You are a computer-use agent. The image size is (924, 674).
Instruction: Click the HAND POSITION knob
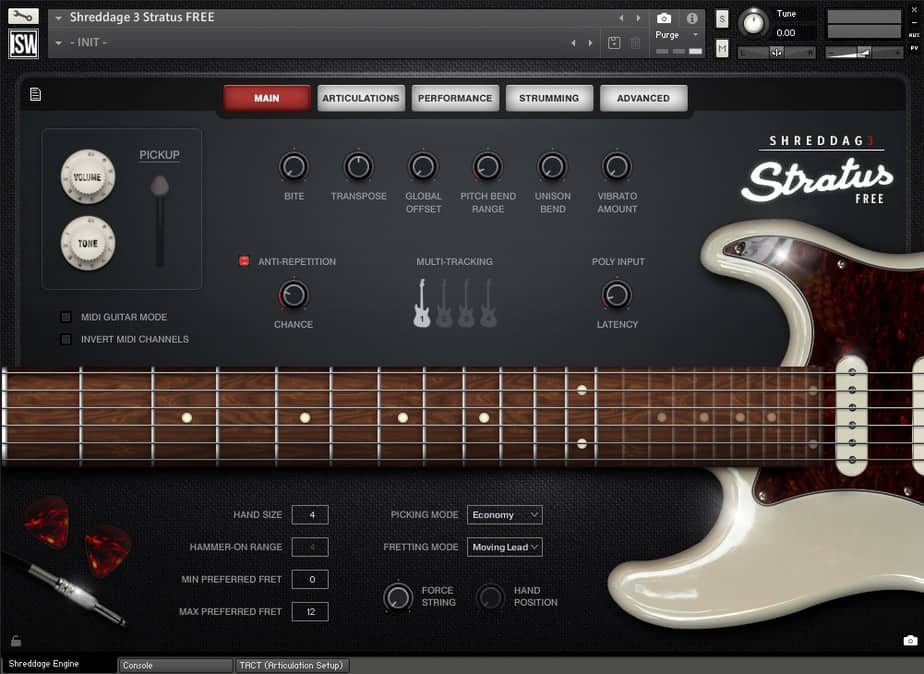tap(490, 596)
